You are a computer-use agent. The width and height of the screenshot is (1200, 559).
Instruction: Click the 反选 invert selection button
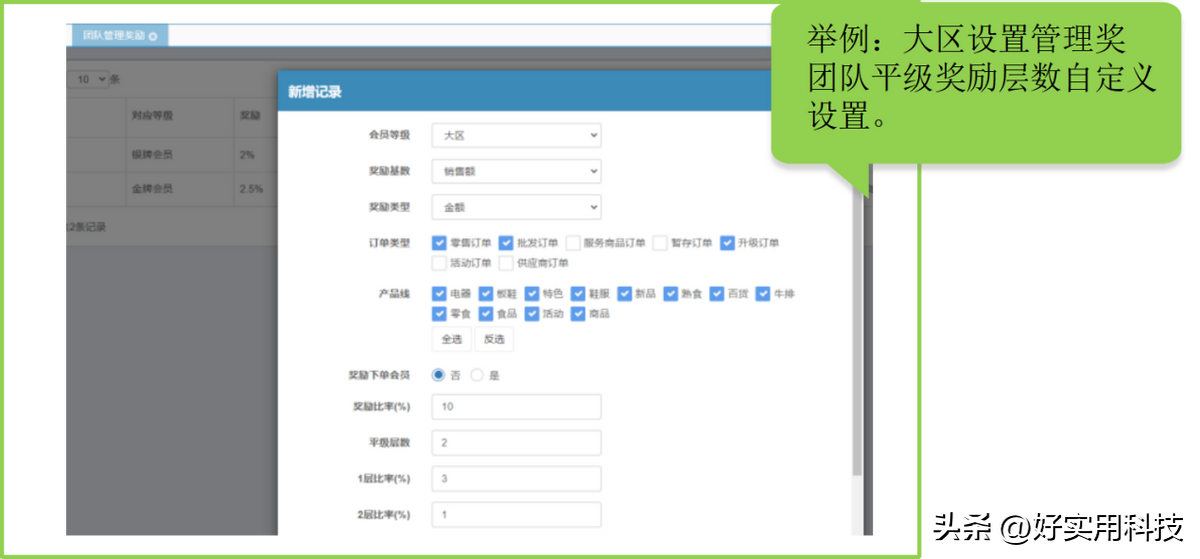[494, 339]
